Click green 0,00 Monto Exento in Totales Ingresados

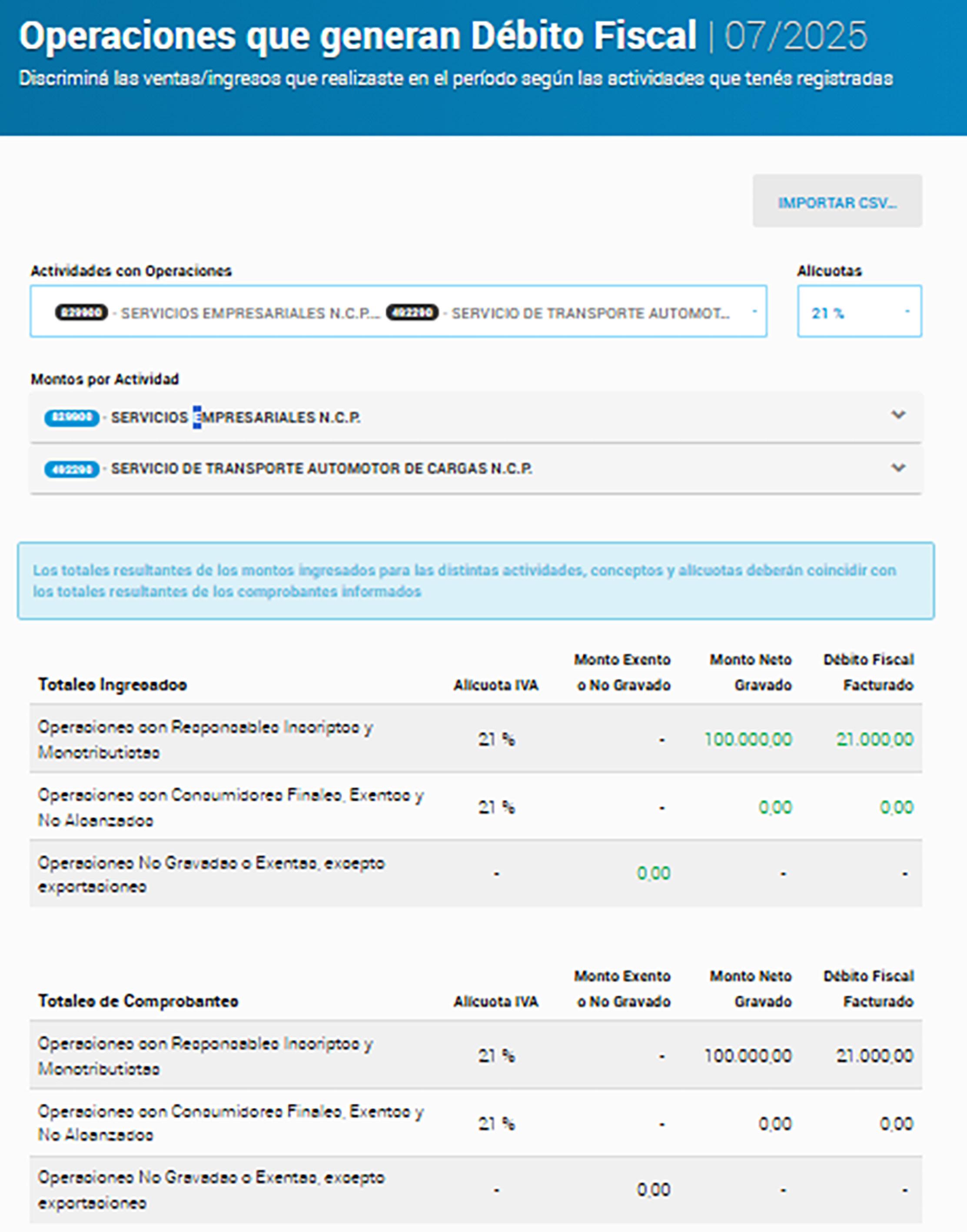click(x=653, y=873)
